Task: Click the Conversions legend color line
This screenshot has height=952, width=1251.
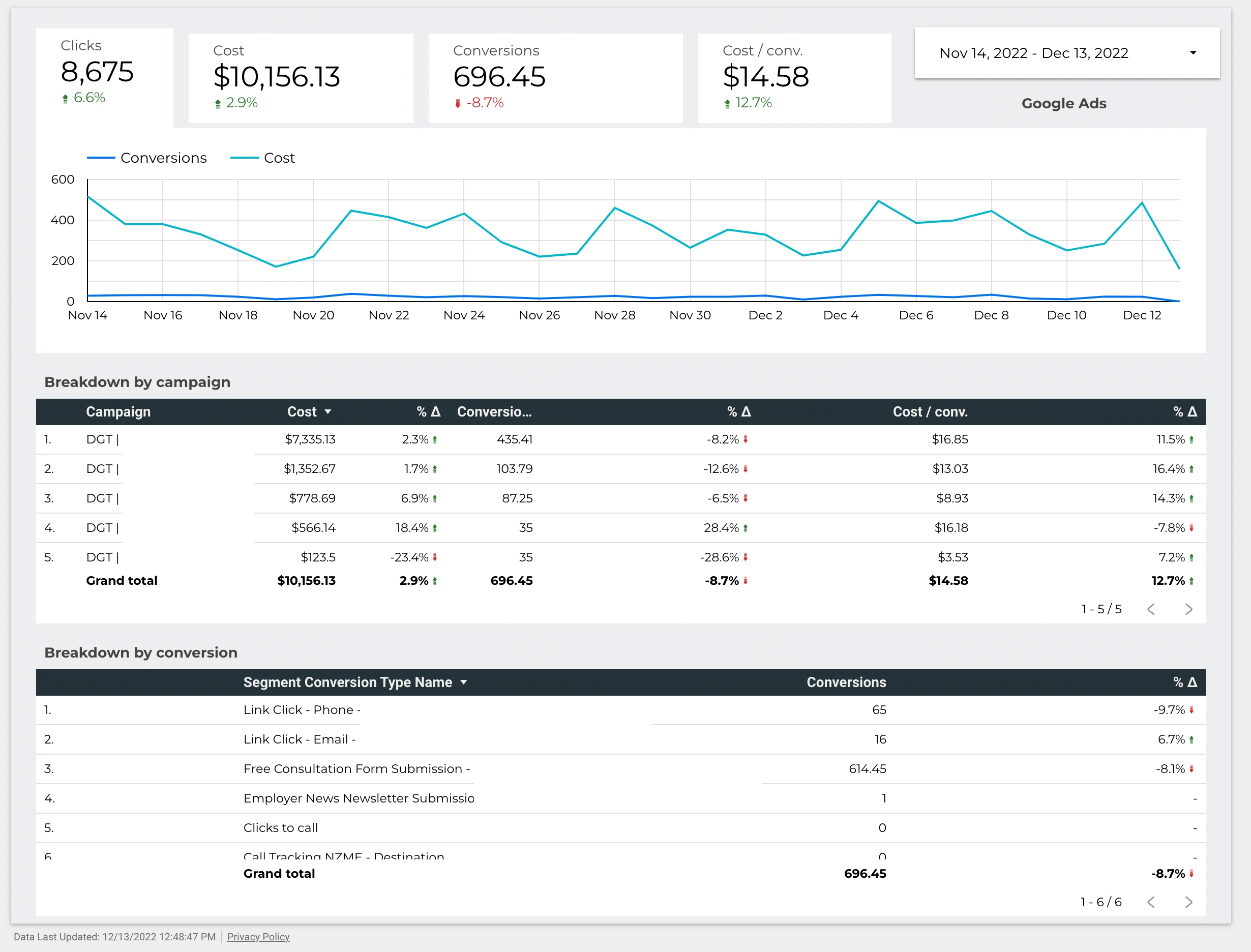Action: pyautogui.click(x=101, y=158)
